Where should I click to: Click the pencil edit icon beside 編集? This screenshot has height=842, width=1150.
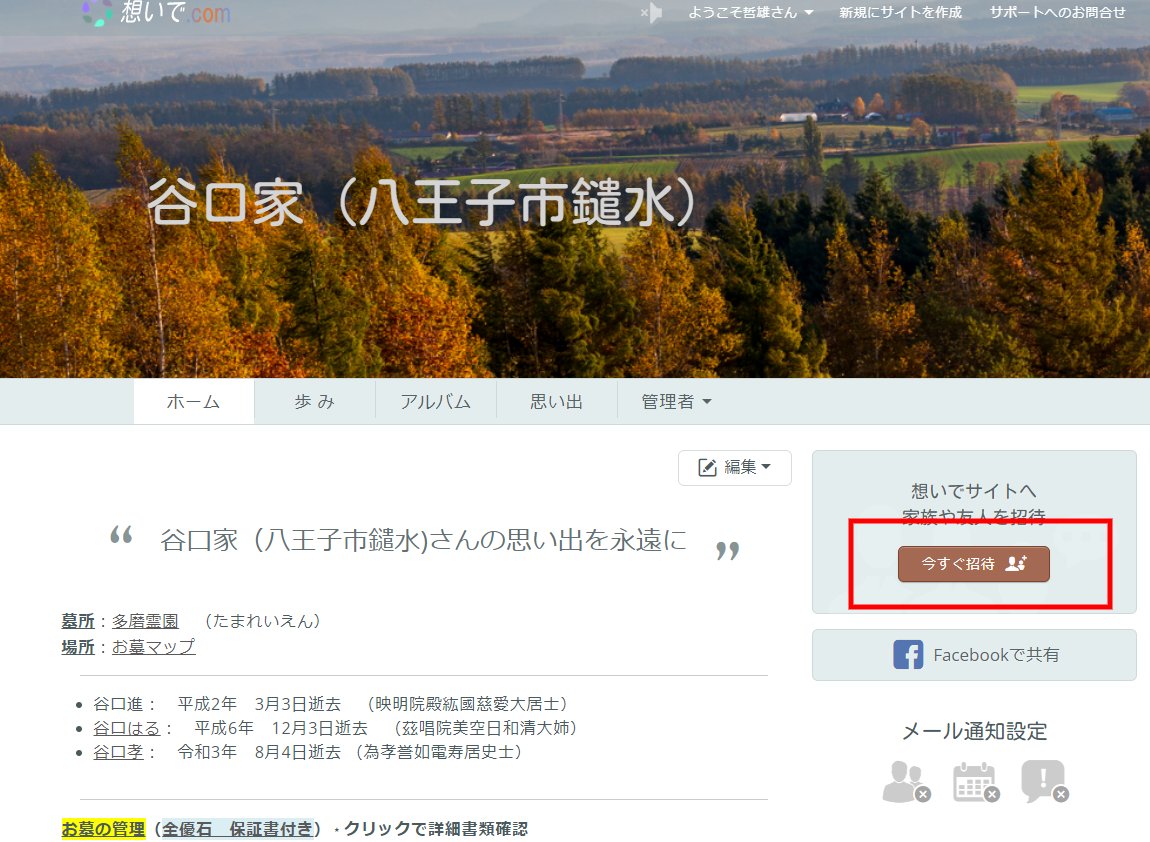click(x=707, y=467)
